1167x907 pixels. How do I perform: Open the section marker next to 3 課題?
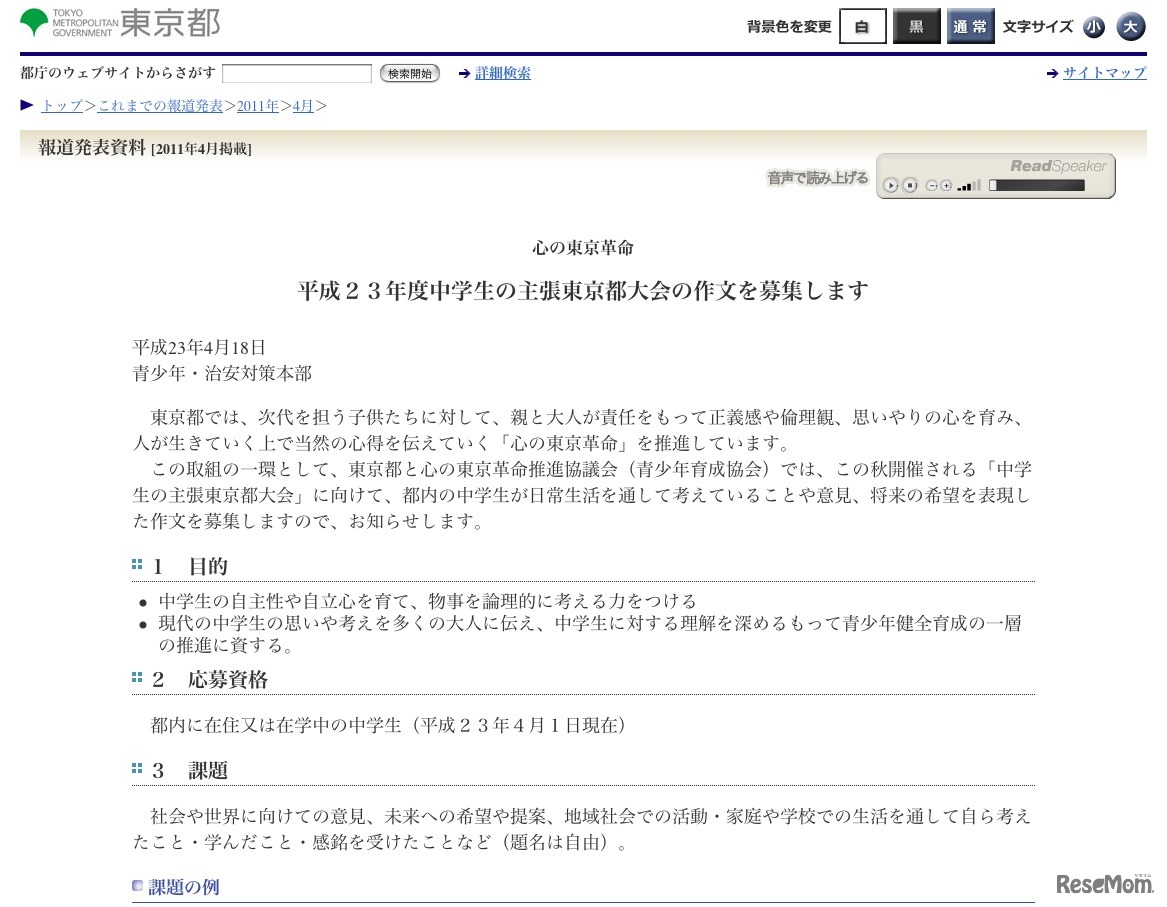pyautogui.click(x=137, y=767)
